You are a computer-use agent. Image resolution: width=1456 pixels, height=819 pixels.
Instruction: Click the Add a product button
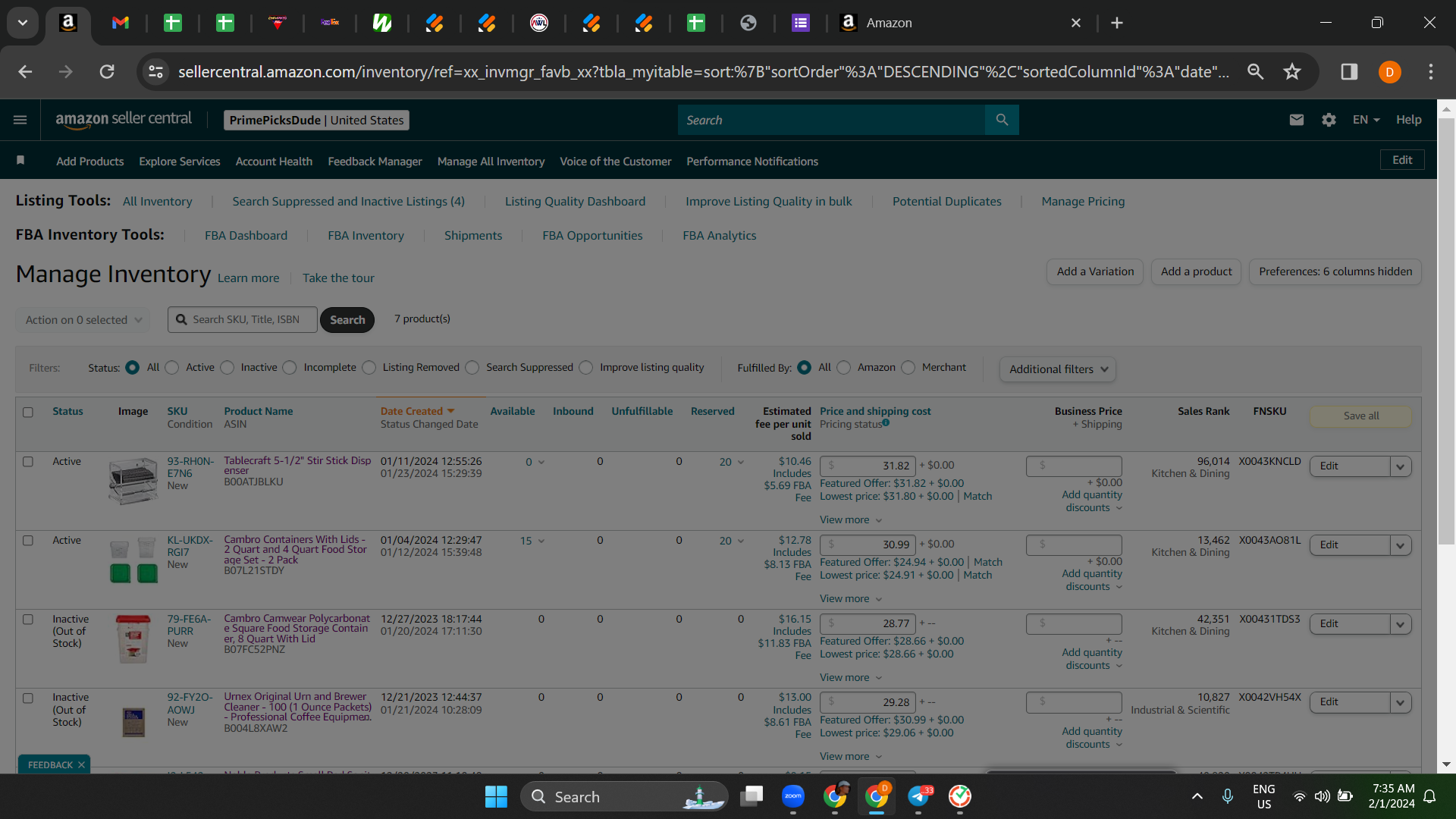coord(1196,271)
